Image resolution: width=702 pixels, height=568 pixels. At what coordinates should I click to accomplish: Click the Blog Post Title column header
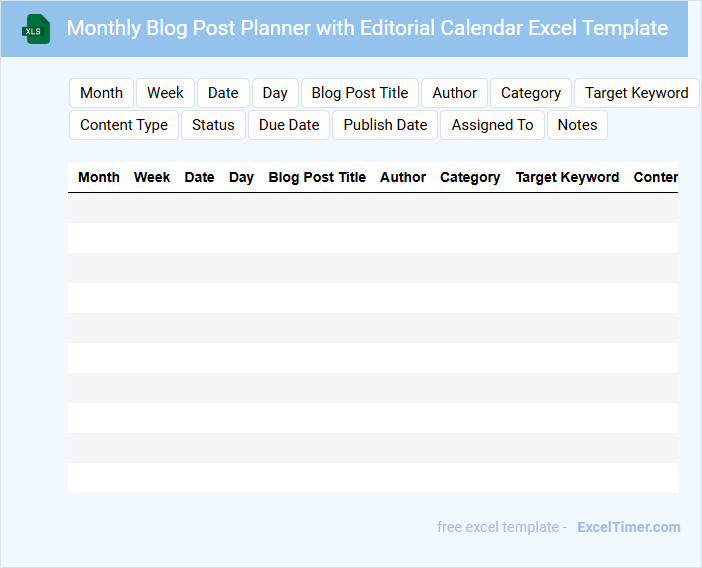pos(317,177)
